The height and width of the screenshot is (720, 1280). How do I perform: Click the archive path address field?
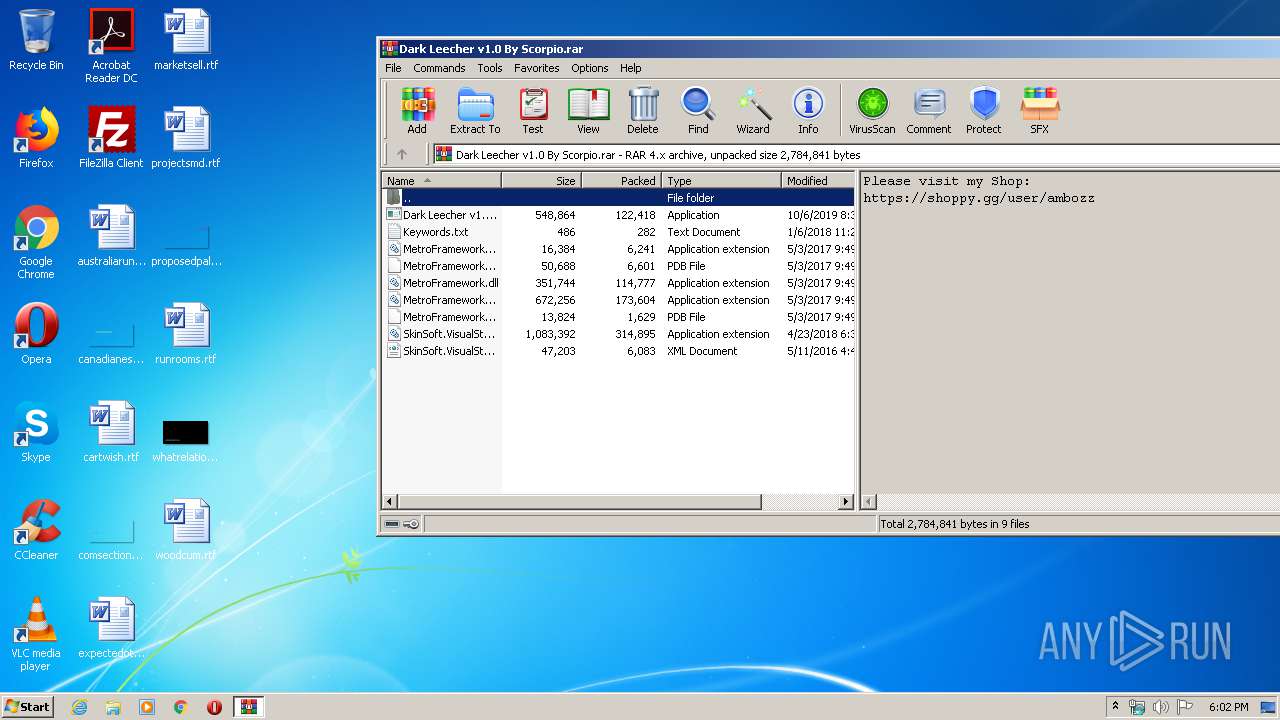pyautogui.click(x=856, y=155)
